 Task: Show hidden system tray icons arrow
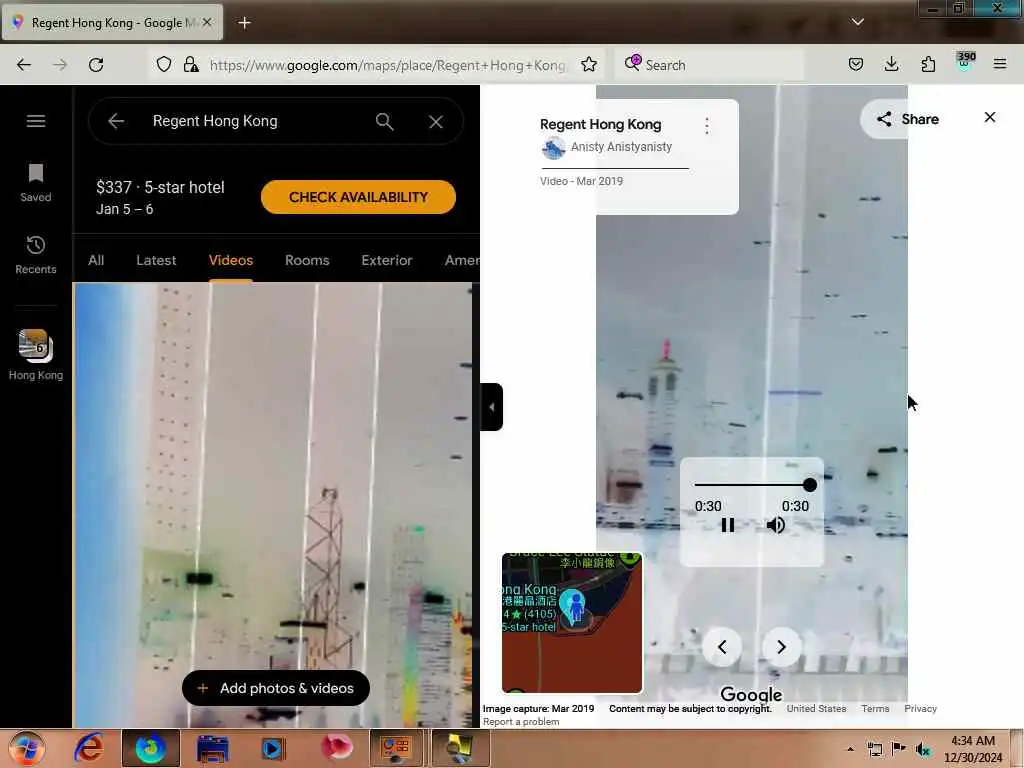pyautogui.click(x=850, y=749)
